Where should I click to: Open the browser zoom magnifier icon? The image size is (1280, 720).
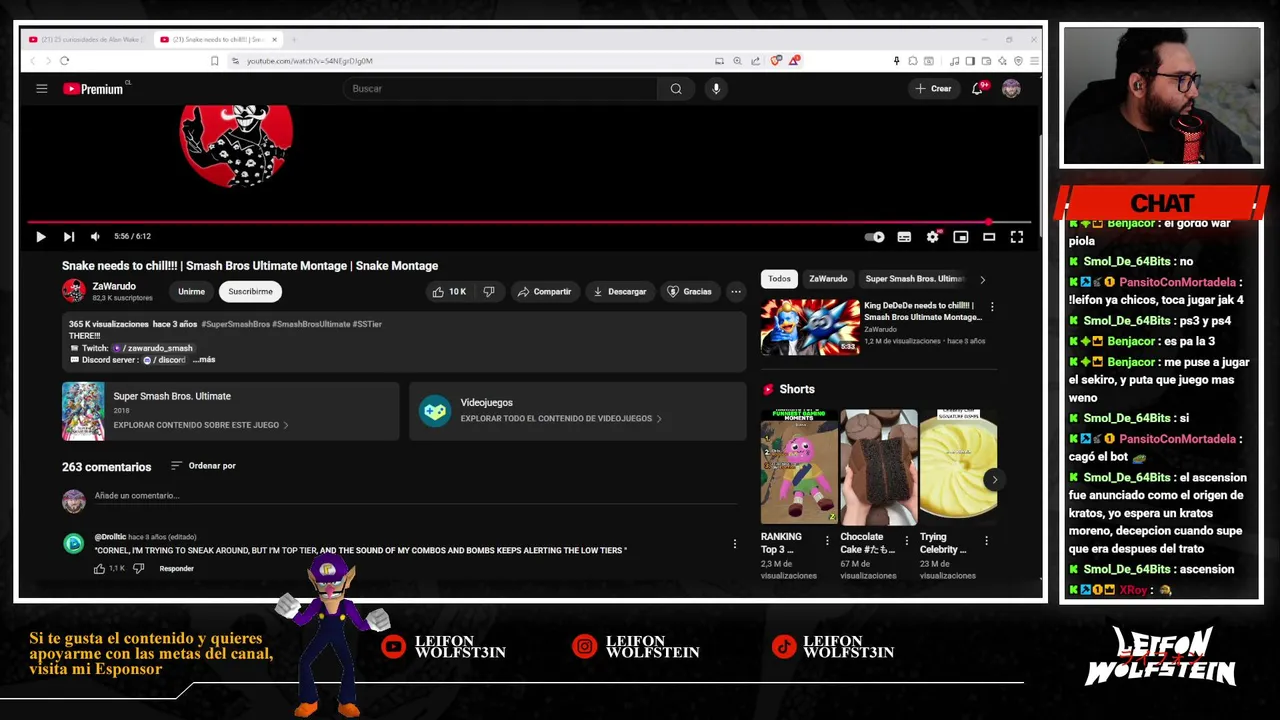point(737,61)
